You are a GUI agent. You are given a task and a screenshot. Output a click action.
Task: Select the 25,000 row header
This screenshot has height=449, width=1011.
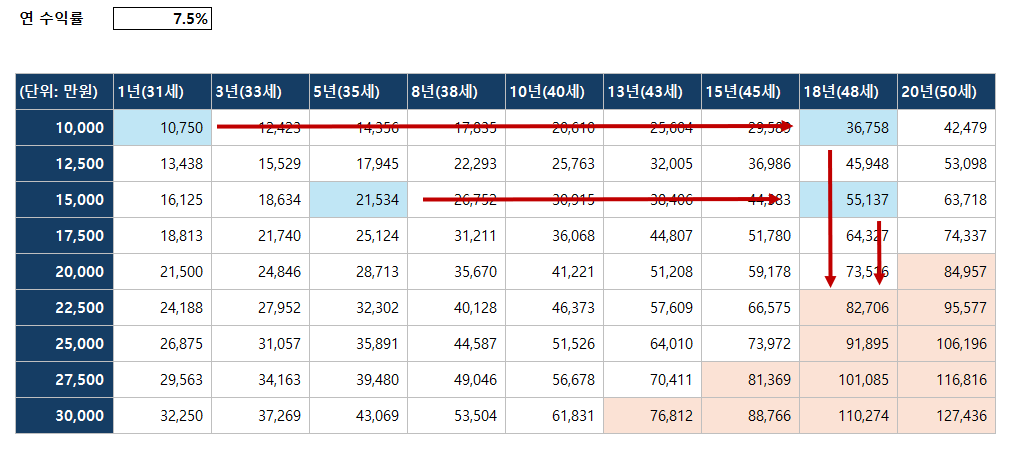(x=64, y=344)
